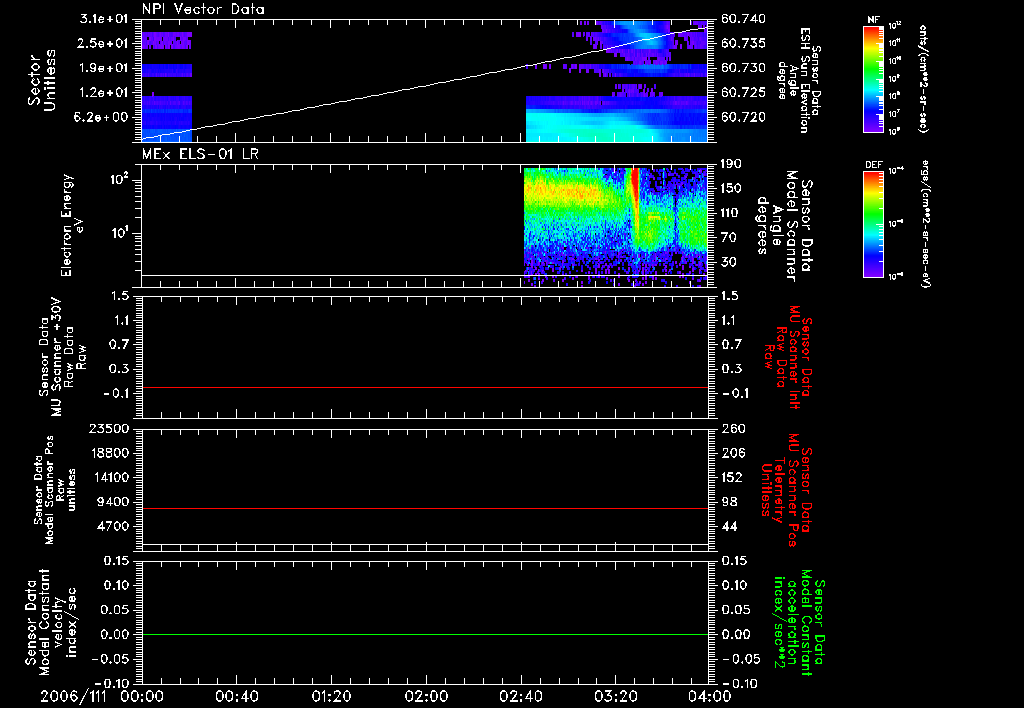Click the 'Sector Unitless' axis label
Image resolution: width=1024 pixels, height=708 pixels.
pos(42,80)
